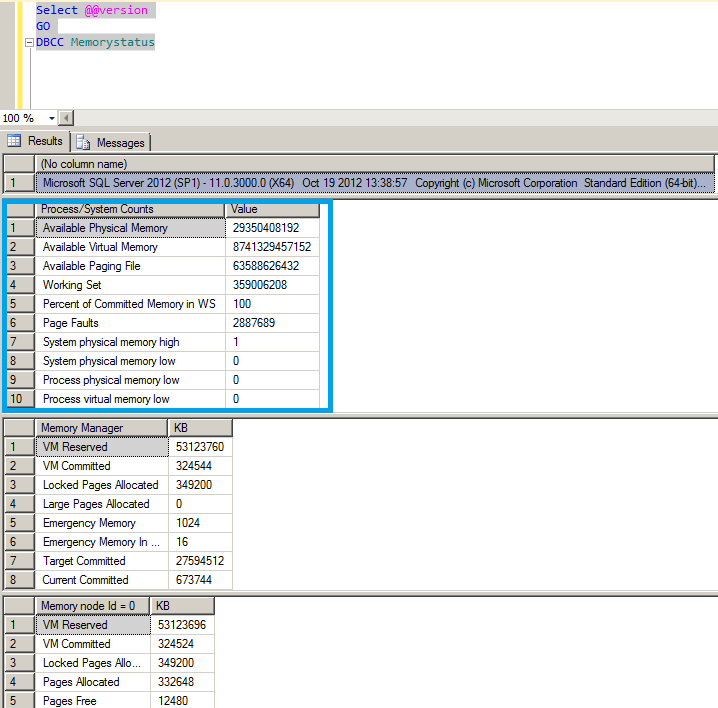
Task: Click the Memory node Id = 0 header
Action: tap(92, 606)
